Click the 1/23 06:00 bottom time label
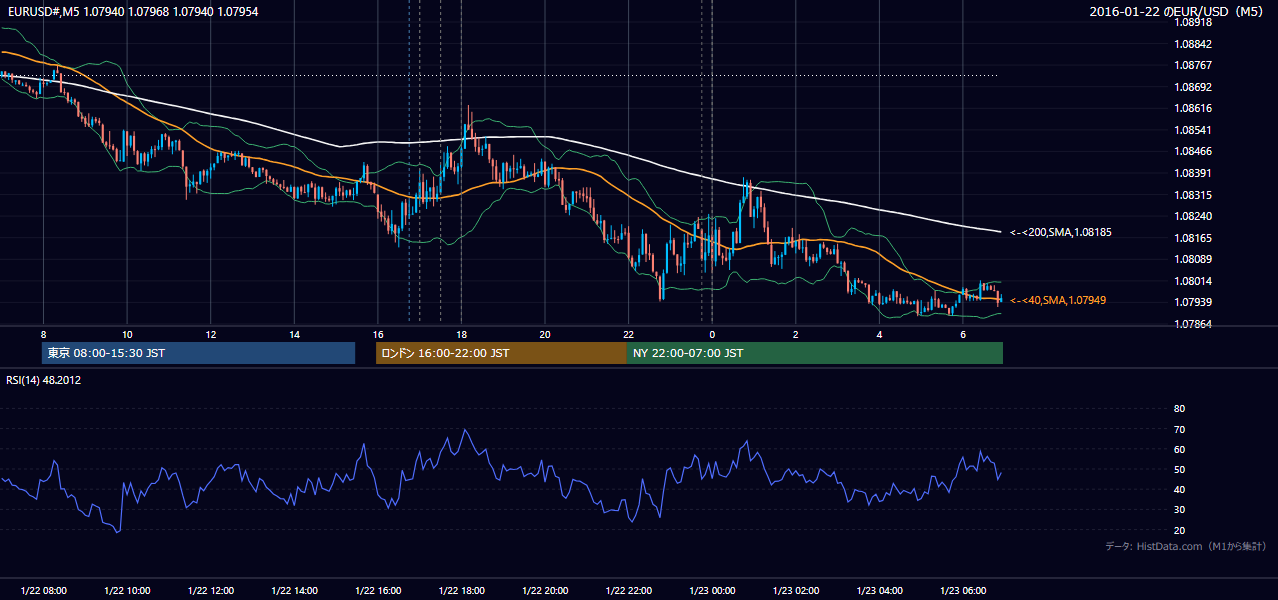The image size is (1278, 600). pos(963,591)
